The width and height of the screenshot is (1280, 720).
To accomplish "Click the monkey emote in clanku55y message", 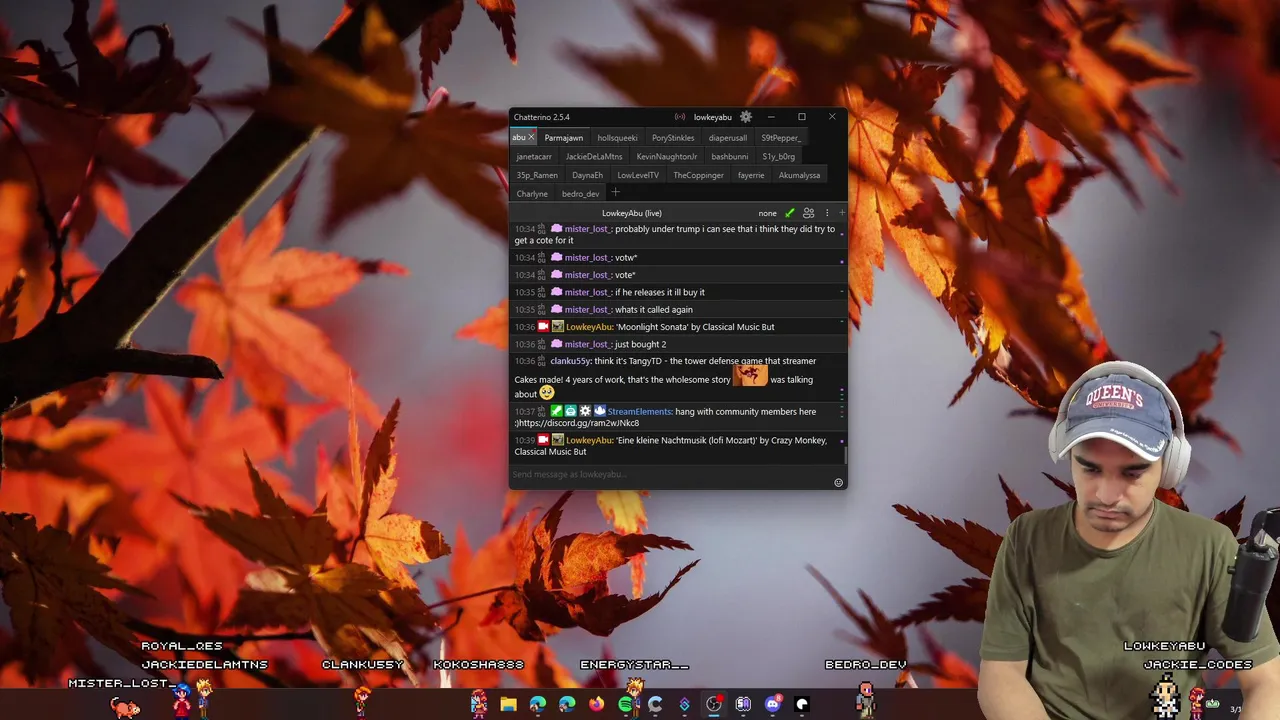I will coord(750,375).
